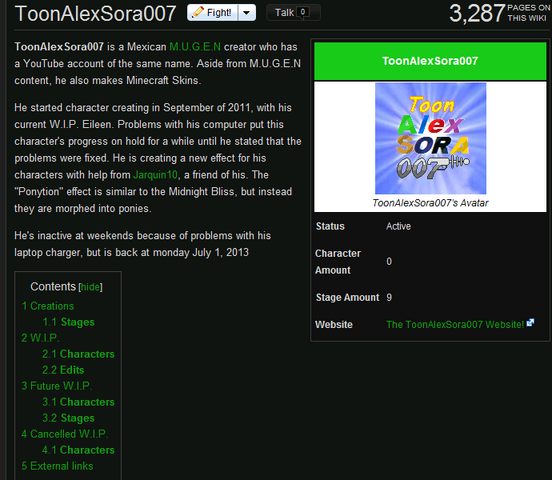Screen dimensions: 552x480
Task: Go to 3.2 Stages in contents
Action: (68, 418)
